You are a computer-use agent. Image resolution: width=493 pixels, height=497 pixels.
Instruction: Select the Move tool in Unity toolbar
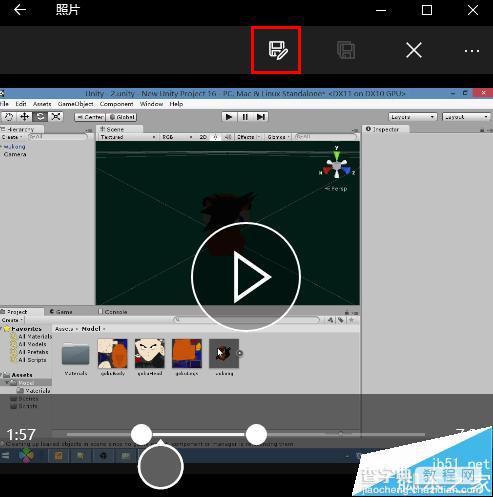24,117
